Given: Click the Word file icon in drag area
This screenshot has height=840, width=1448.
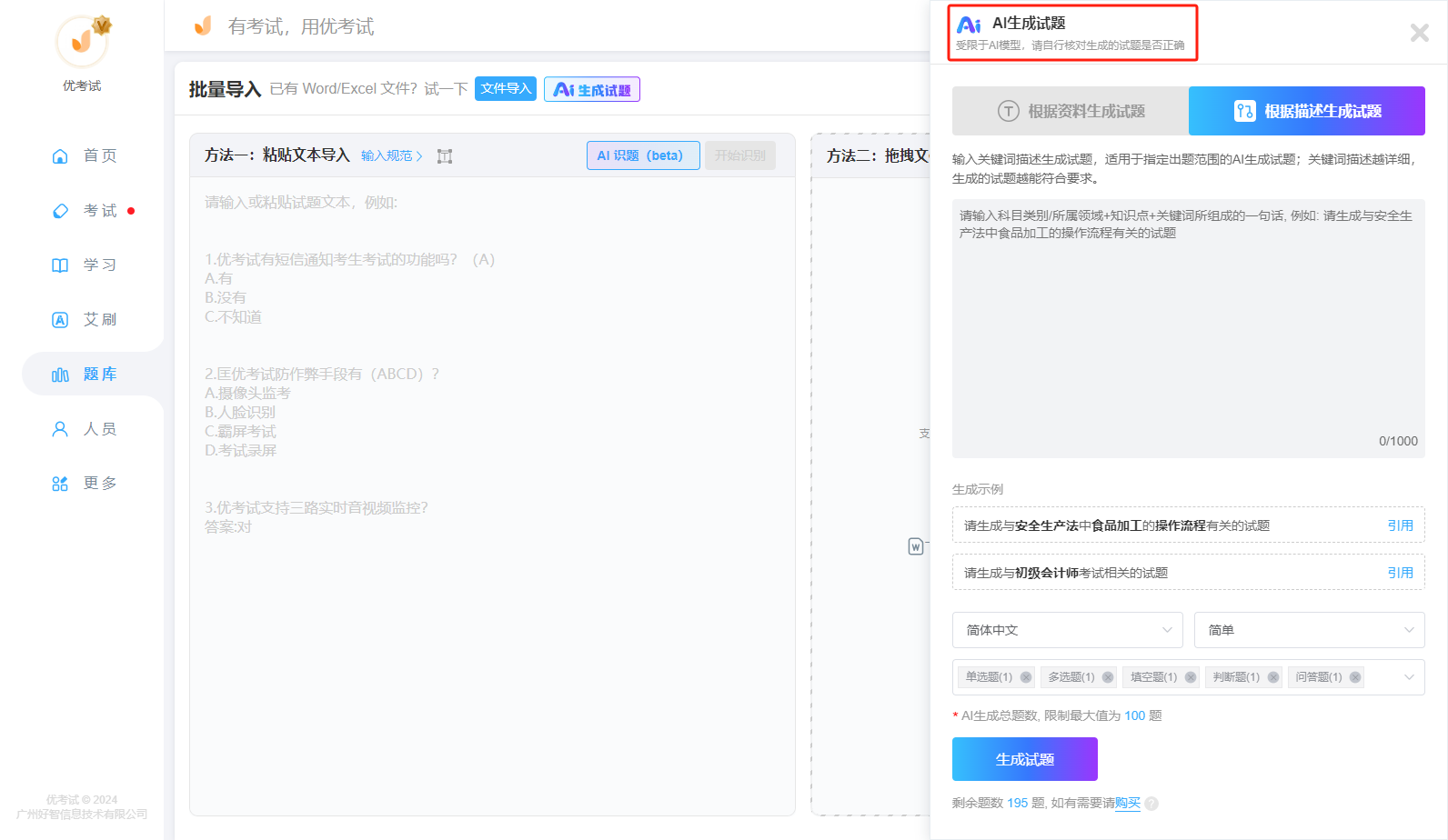Looking at the screenshot, I should [916, 546].
